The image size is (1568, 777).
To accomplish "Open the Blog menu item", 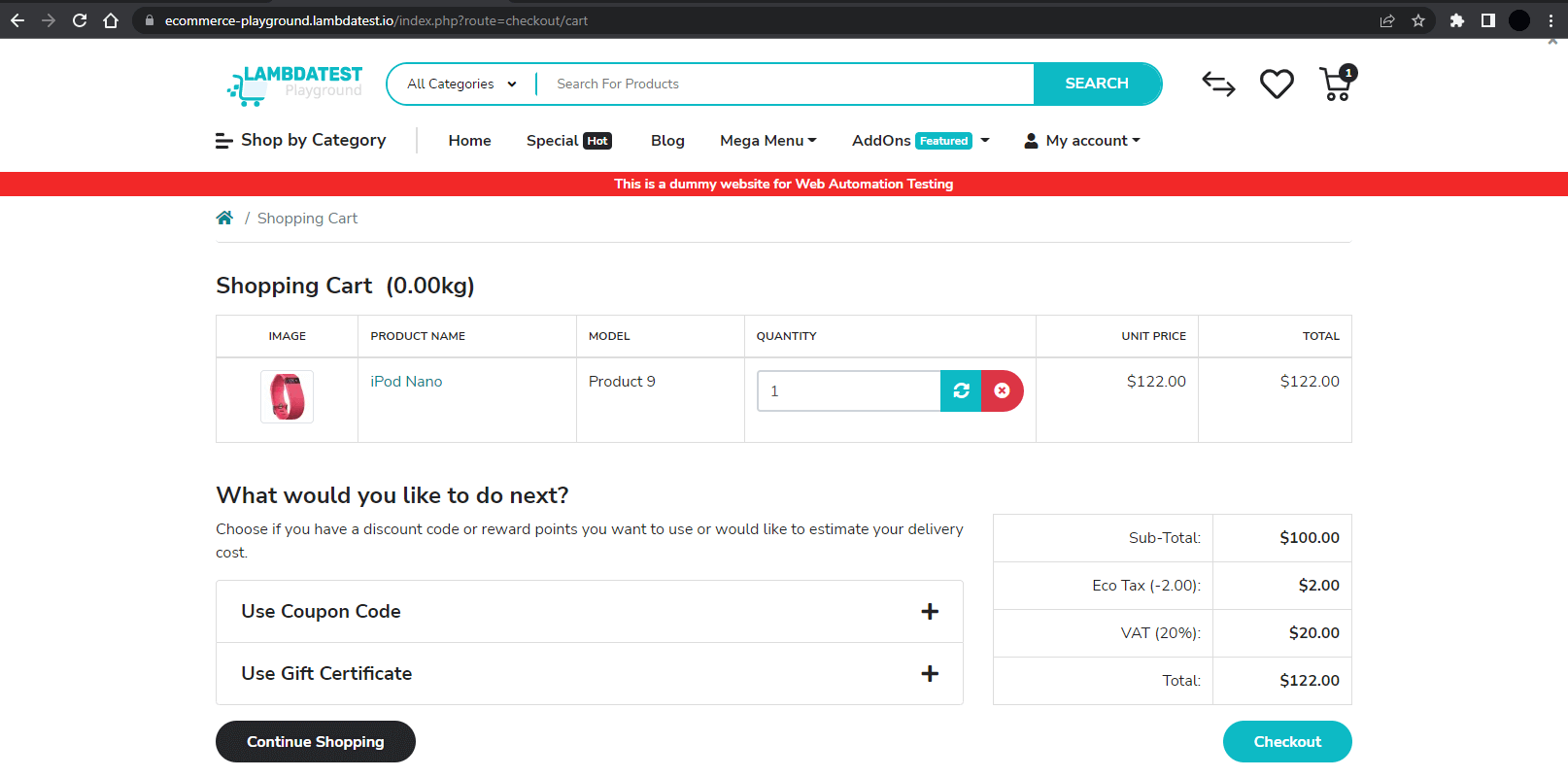I will click(x=667, y=141).
